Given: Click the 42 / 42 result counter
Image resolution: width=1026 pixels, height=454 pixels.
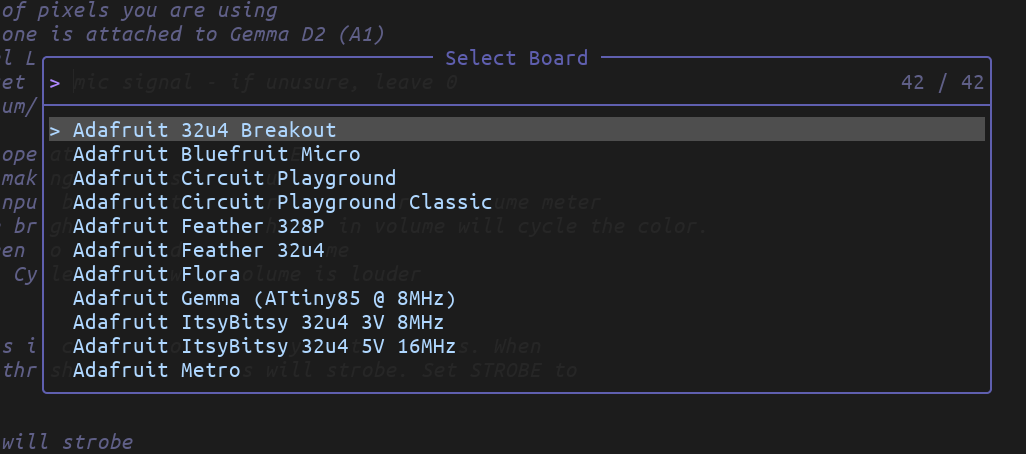Looking at the screenshot, I should (942, 82).
